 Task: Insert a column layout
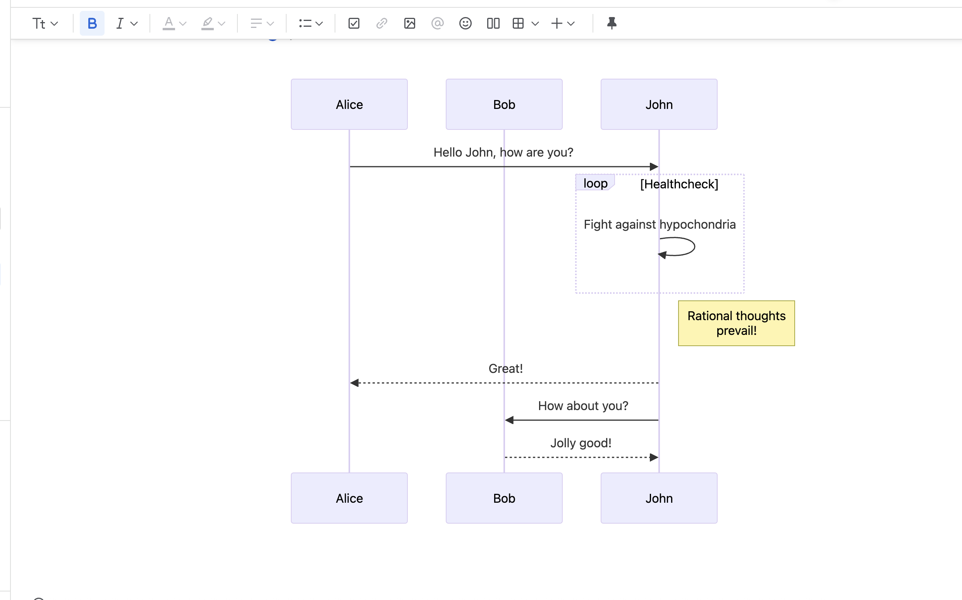[493, 23]
